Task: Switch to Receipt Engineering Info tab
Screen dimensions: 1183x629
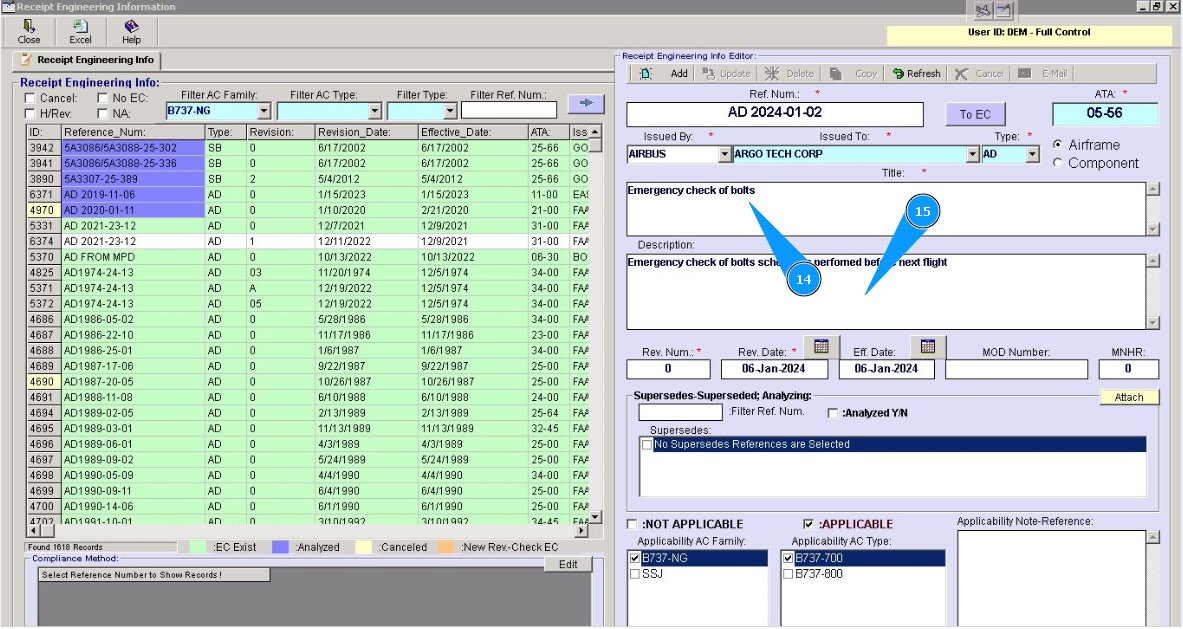Action: coord(86,61)
